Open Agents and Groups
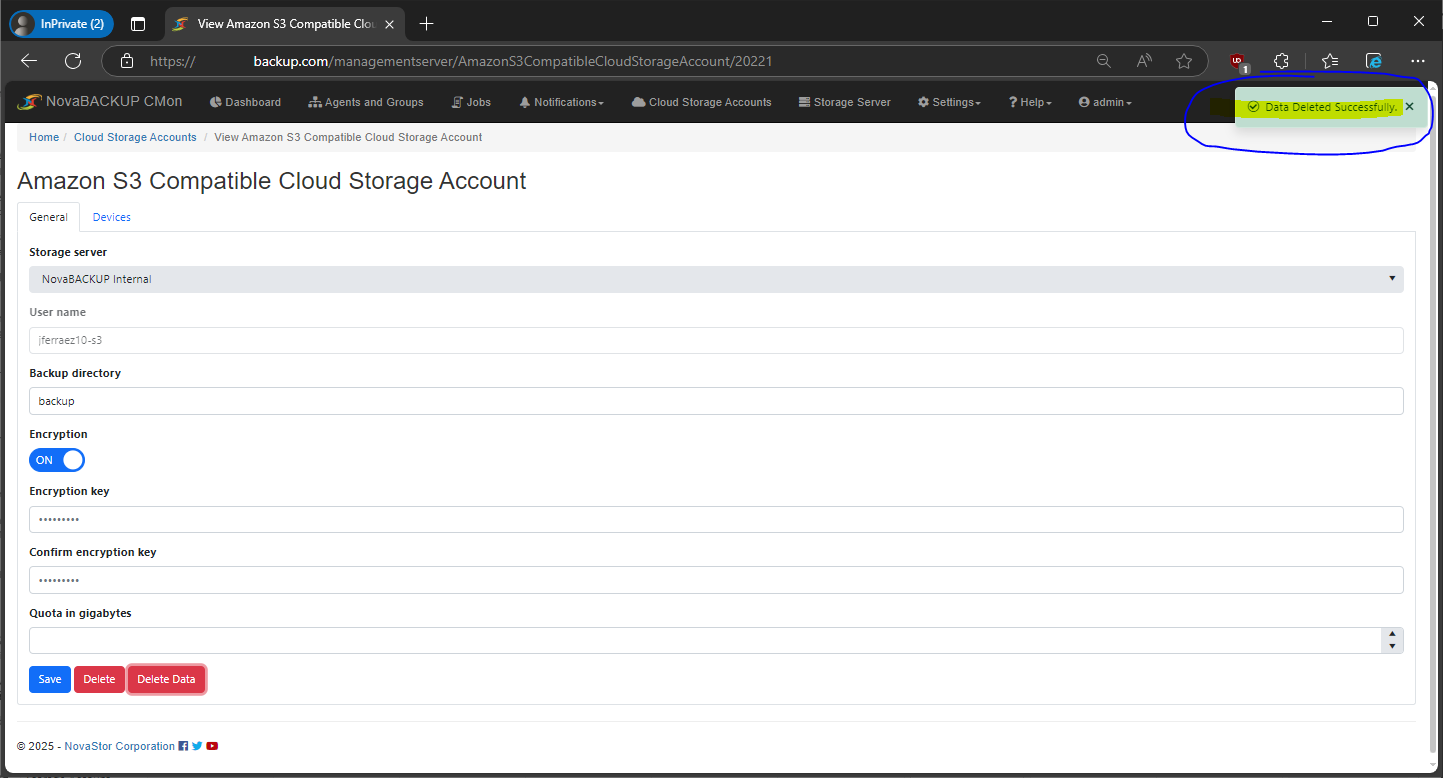 click(x=366, y=102)
